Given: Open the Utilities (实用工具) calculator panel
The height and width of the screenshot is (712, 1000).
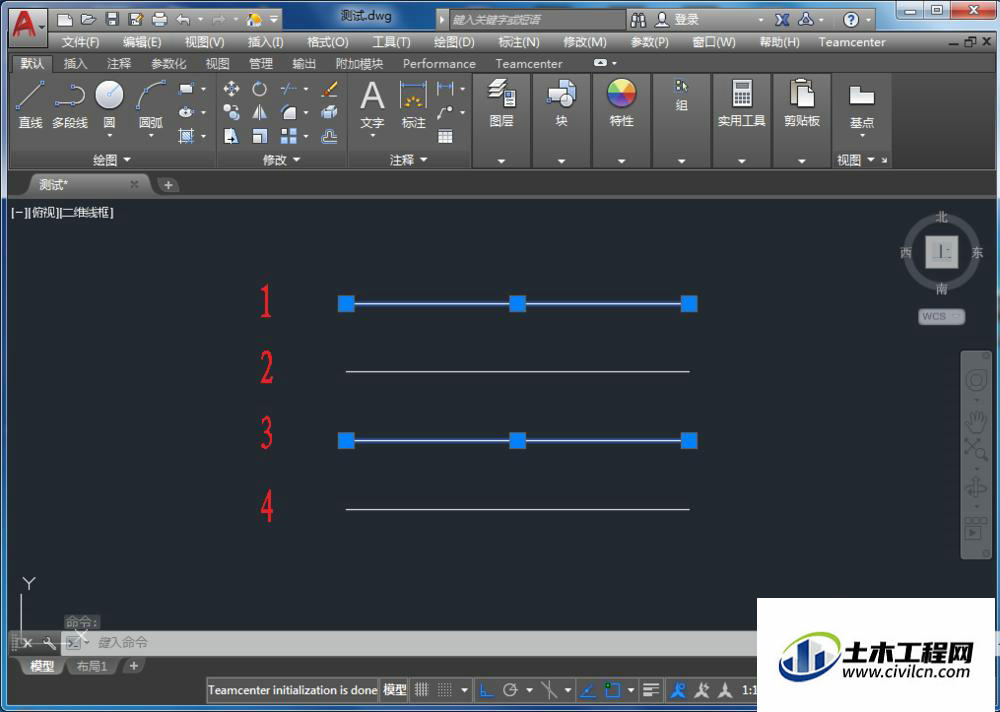Looking at the screenshot, I should [x=741, y=104].
